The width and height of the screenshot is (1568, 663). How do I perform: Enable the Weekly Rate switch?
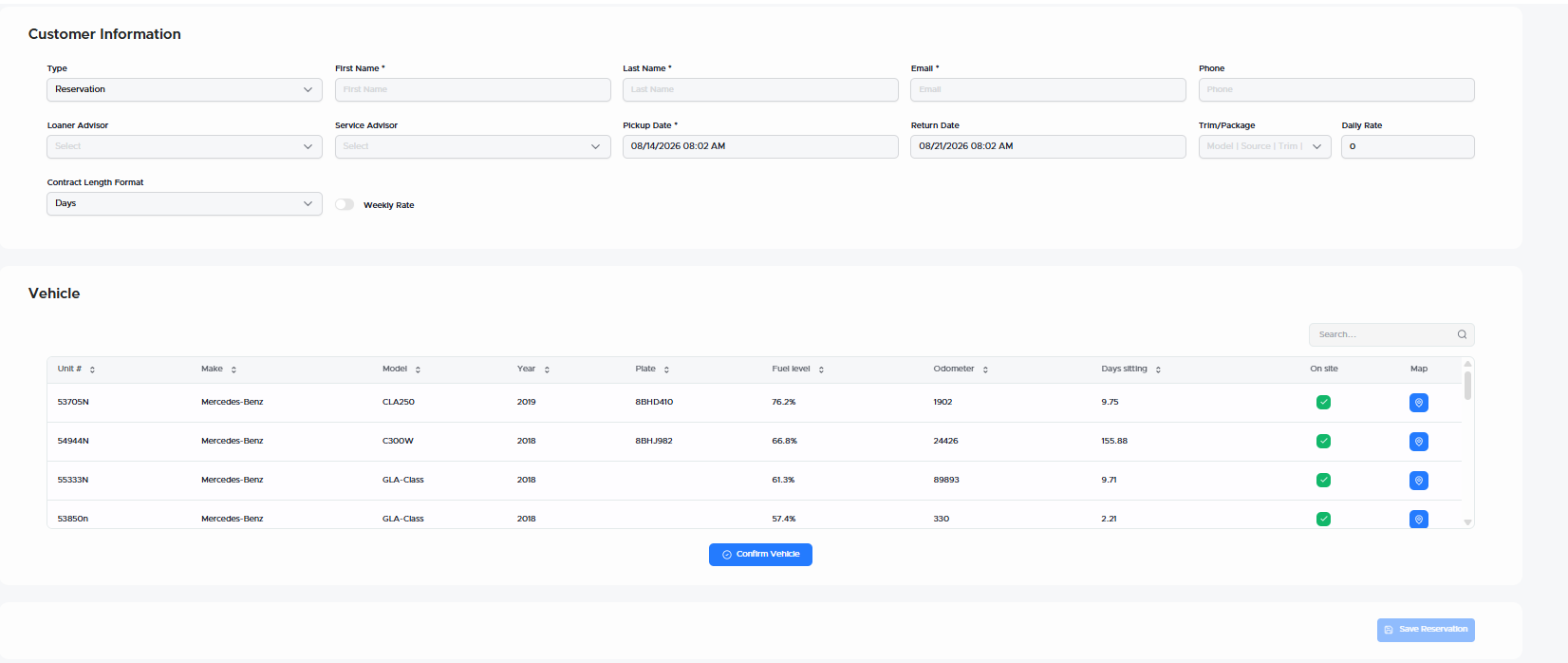(345, 204)
